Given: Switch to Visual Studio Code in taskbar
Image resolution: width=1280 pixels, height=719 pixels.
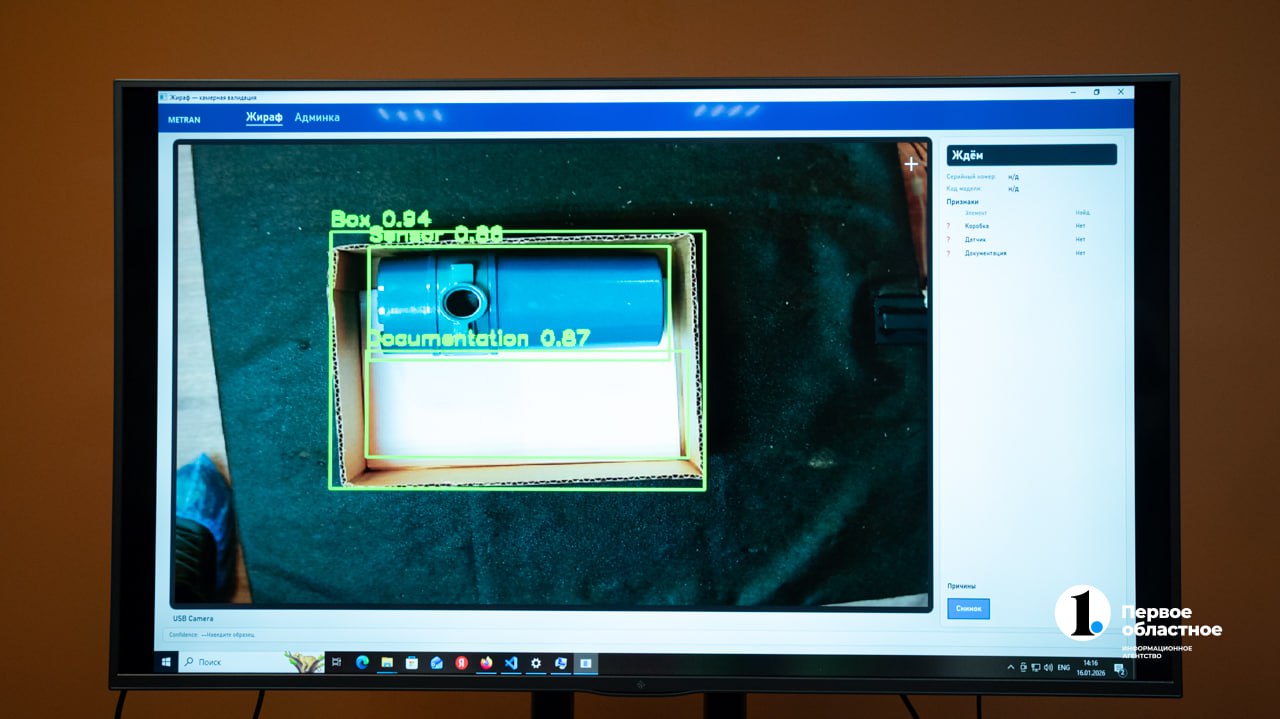Looking at the screenshot, I should pyautogui.click(x=511, y=662).
